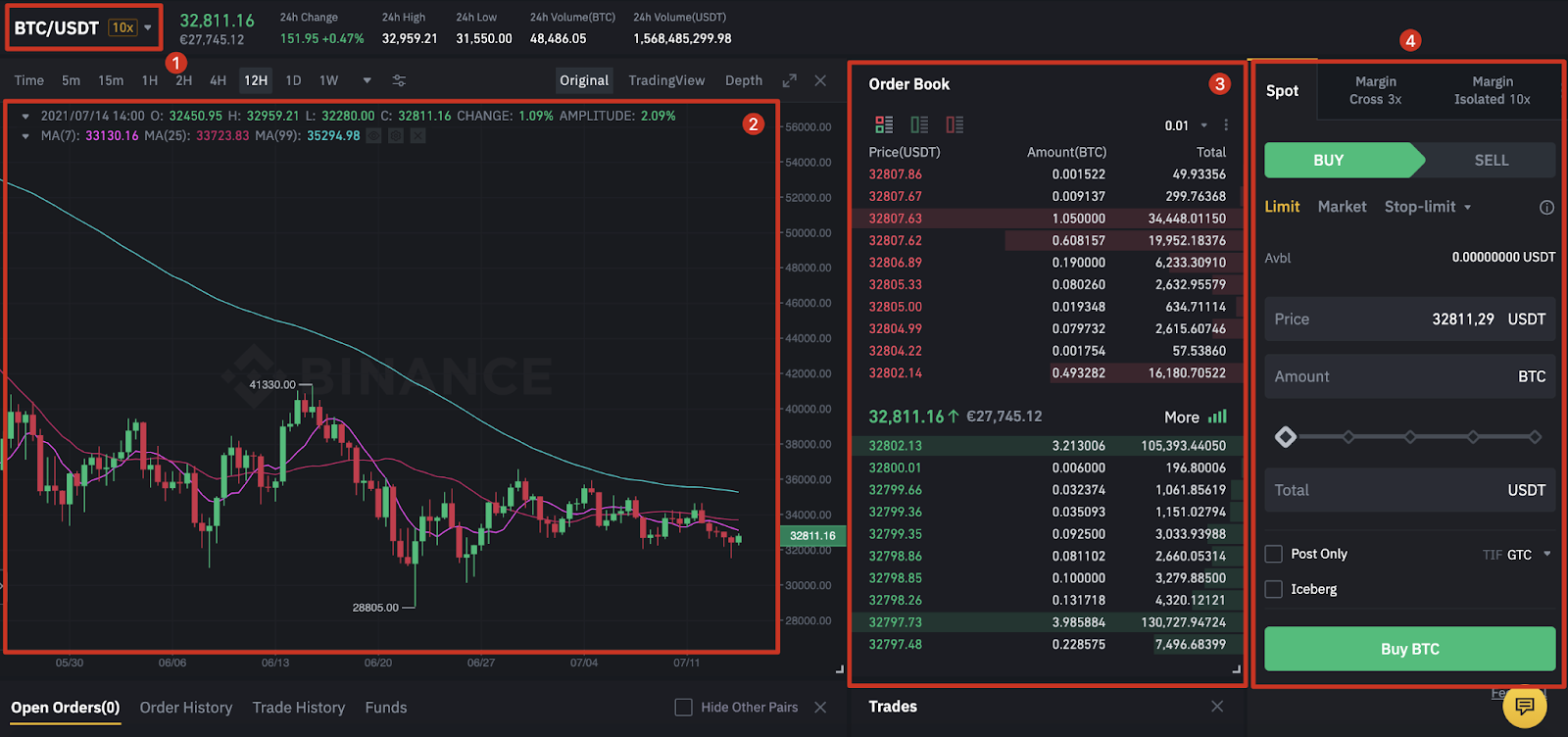Show both buy and sell orders view
The height and width of the screenshot is (737, 1568).
(x=884, y=124)
